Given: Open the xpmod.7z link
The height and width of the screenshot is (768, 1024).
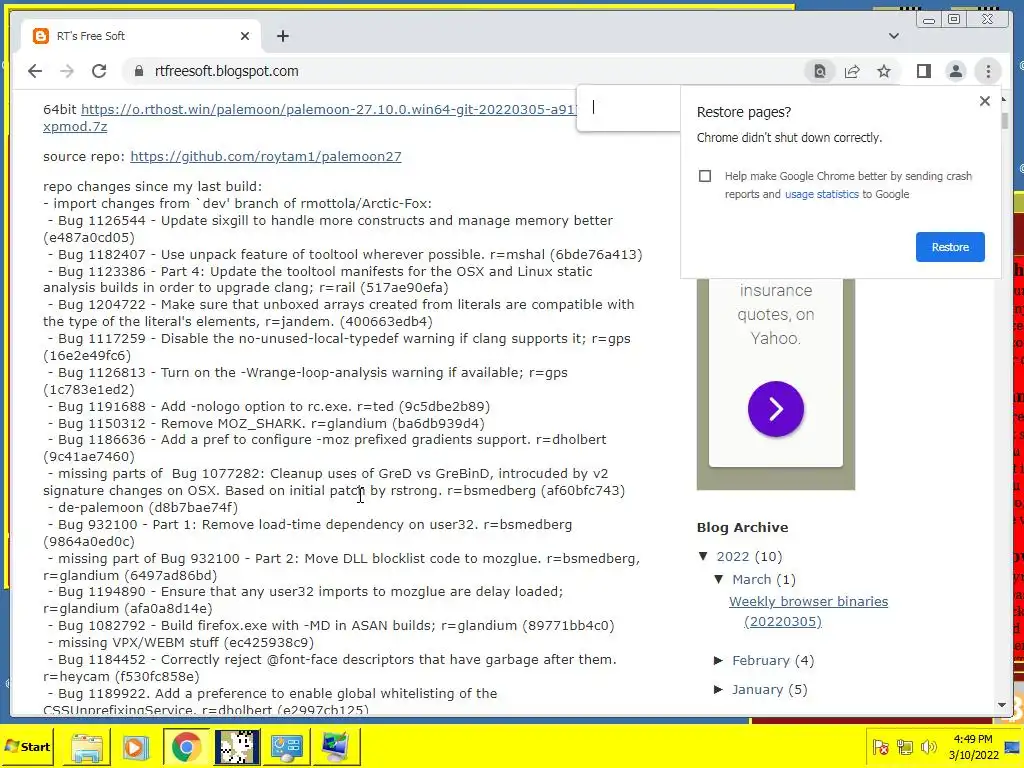Looking at the screenshot, I should [75, 126].
